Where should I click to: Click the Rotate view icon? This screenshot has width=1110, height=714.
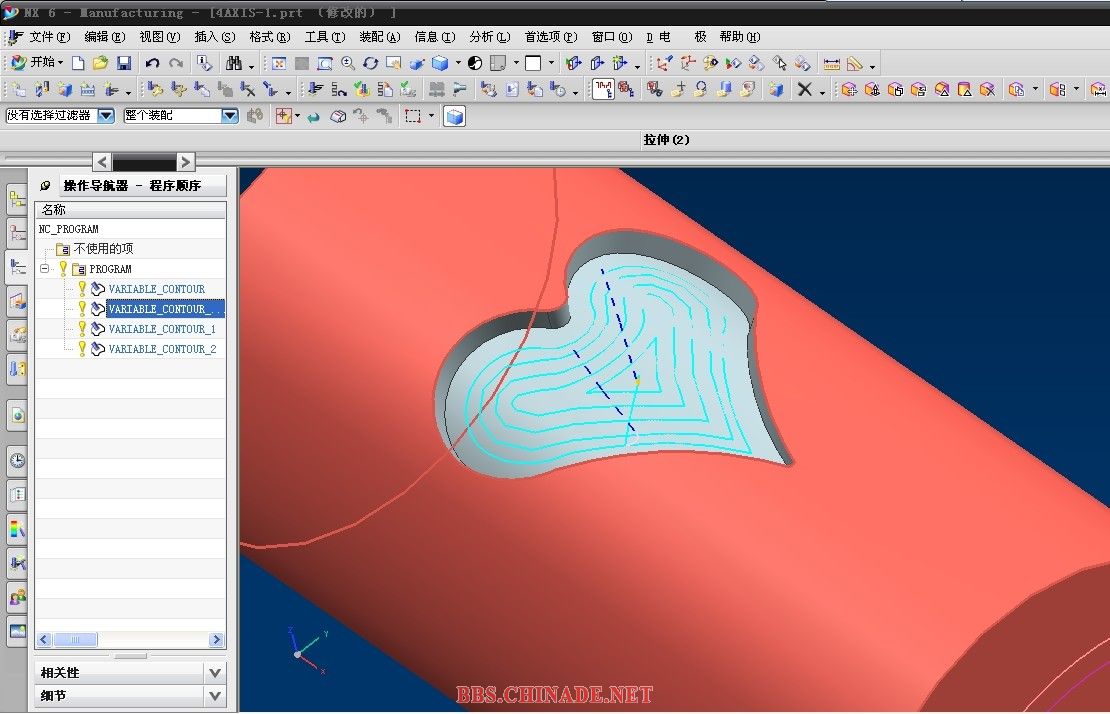(370, 63)
